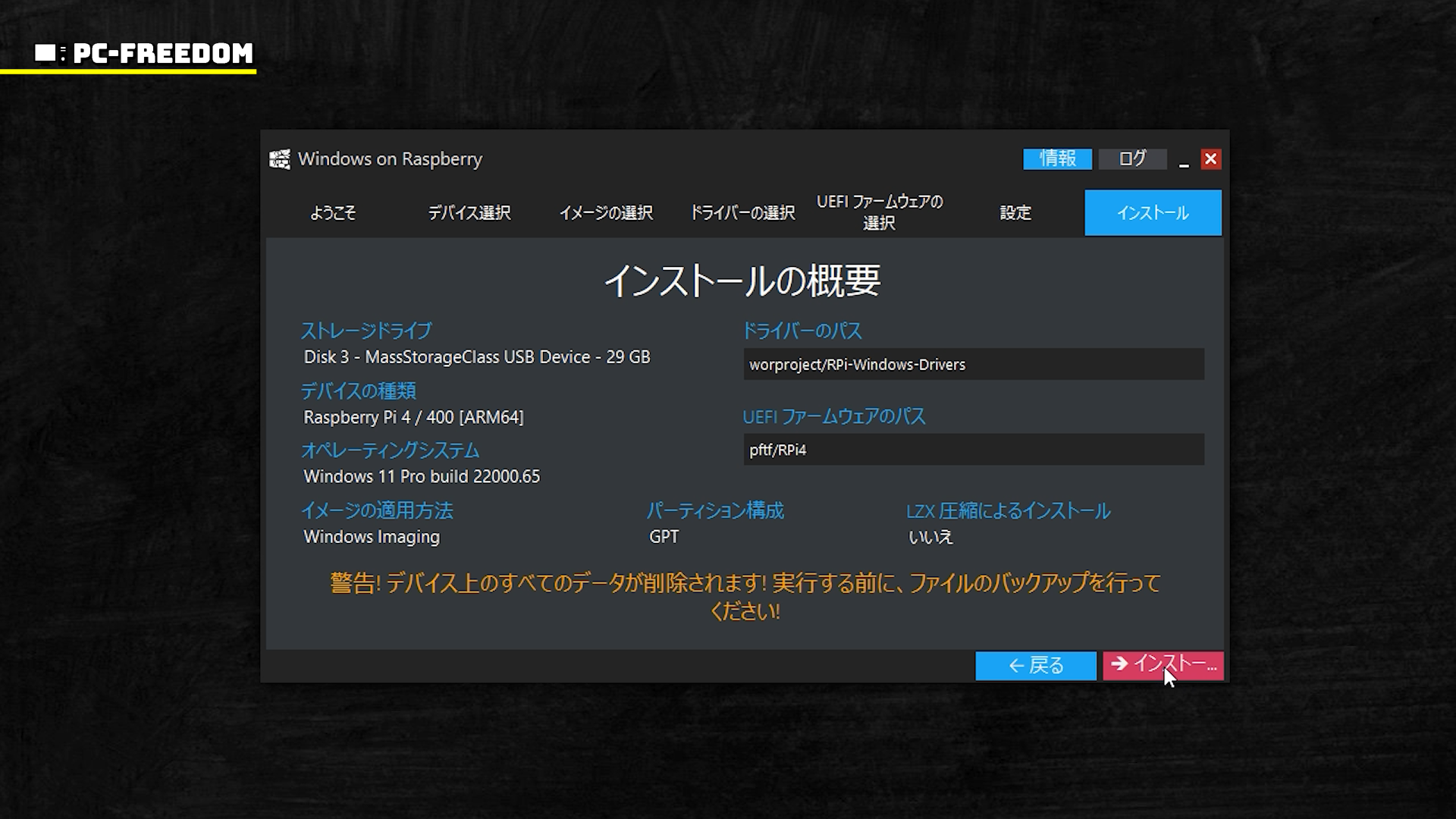This screenshot has height=819, width=1456.
Task: Click the Windows on Raspberry title text
Action: (390, 159)
